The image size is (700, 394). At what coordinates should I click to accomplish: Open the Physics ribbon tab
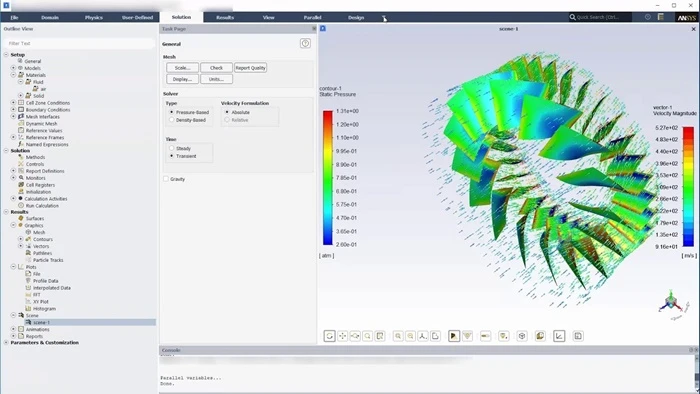click(x=94, y=17)
